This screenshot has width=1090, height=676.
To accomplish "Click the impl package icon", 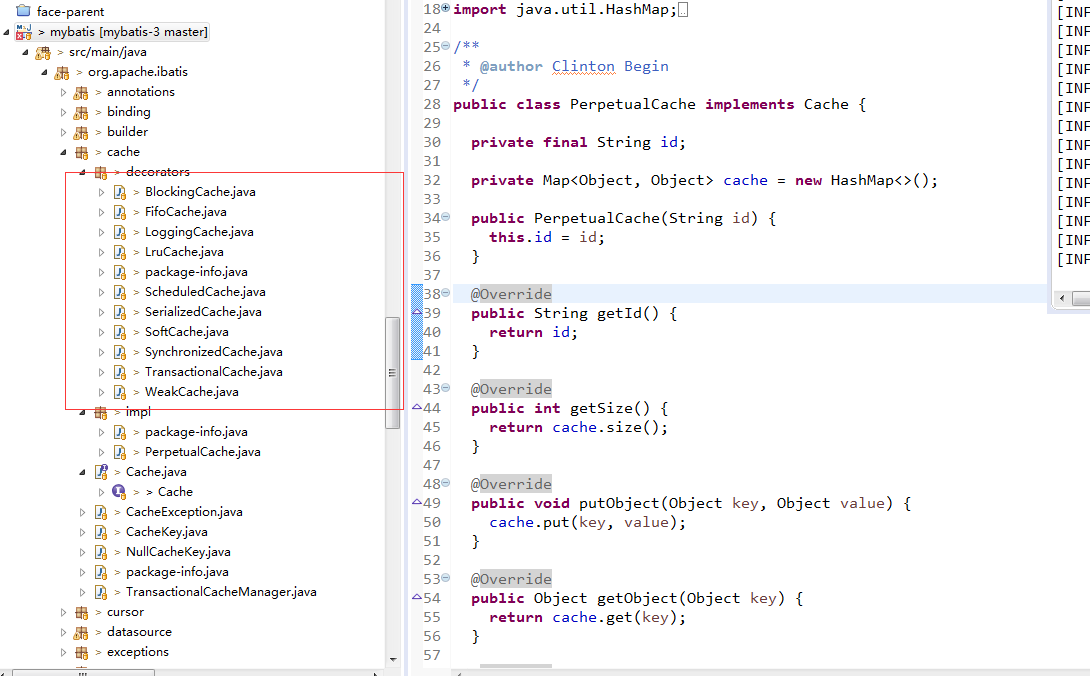I will point(101,413).
